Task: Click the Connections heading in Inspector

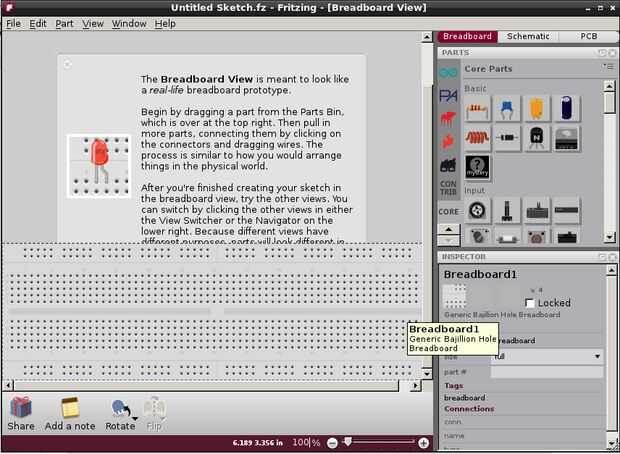Action: 469,409
